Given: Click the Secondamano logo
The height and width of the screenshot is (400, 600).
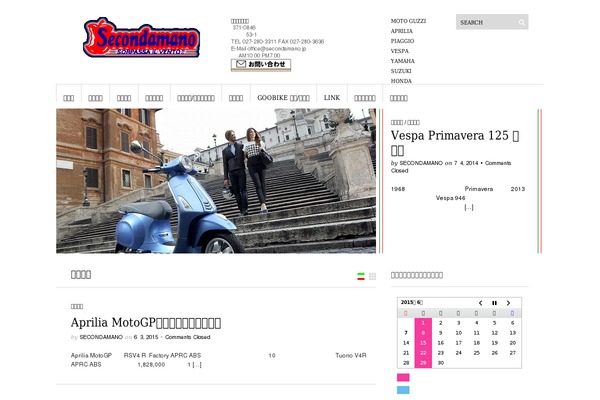Looking at the screenshot, I should point(142,38).
